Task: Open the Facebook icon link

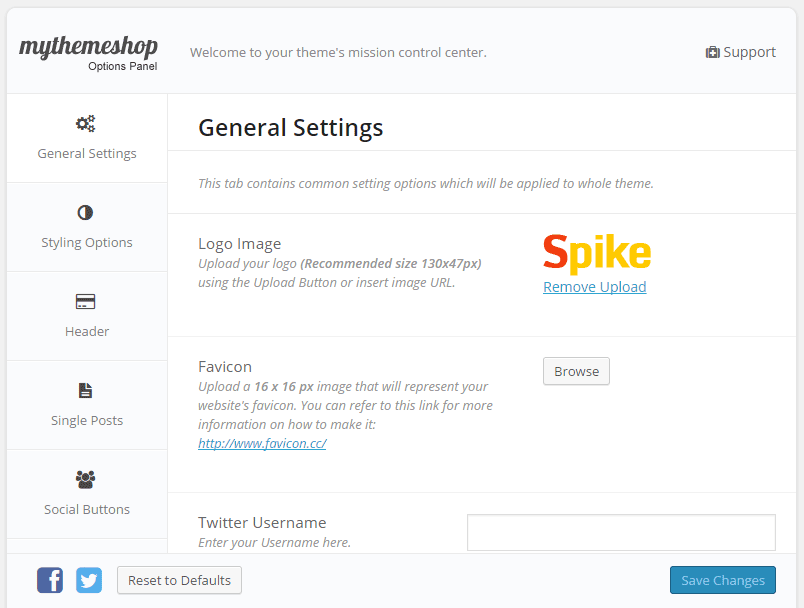Action: click(x=50, y=580)
